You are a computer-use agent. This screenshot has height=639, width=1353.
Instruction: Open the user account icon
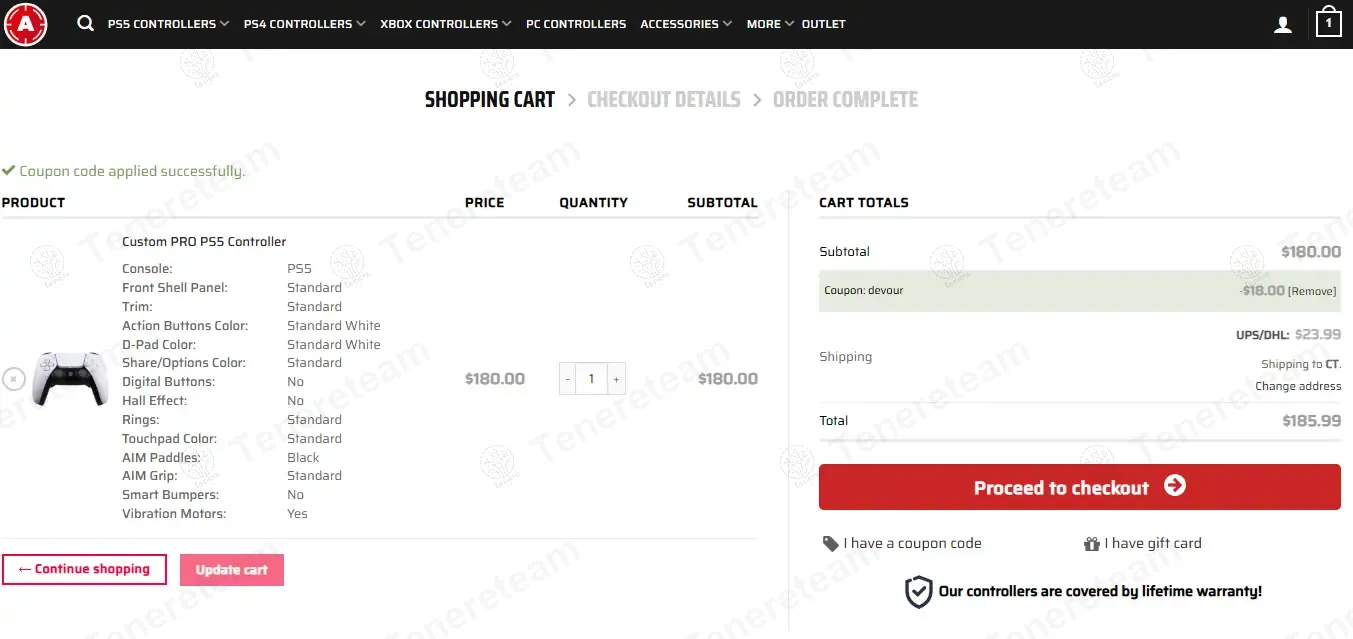coord(1283,25)
